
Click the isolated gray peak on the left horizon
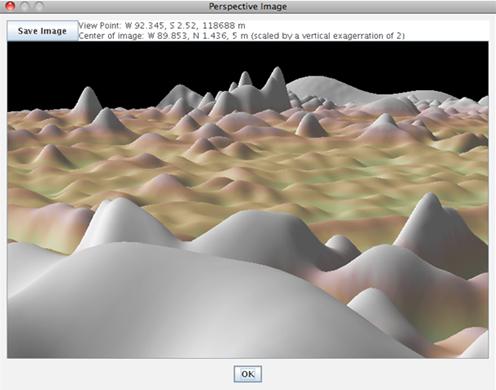[x=88, y=100]
